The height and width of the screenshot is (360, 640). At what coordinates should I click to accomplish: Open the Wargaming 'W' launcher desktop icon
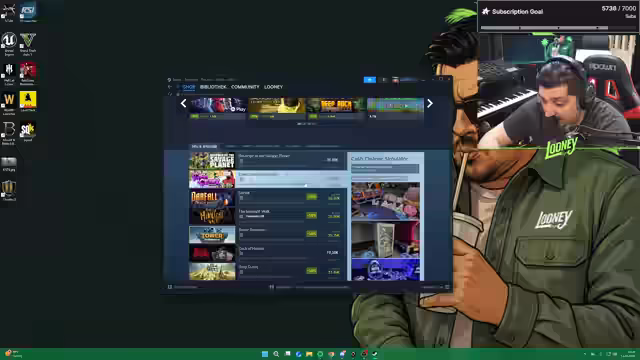click(9, 102)
